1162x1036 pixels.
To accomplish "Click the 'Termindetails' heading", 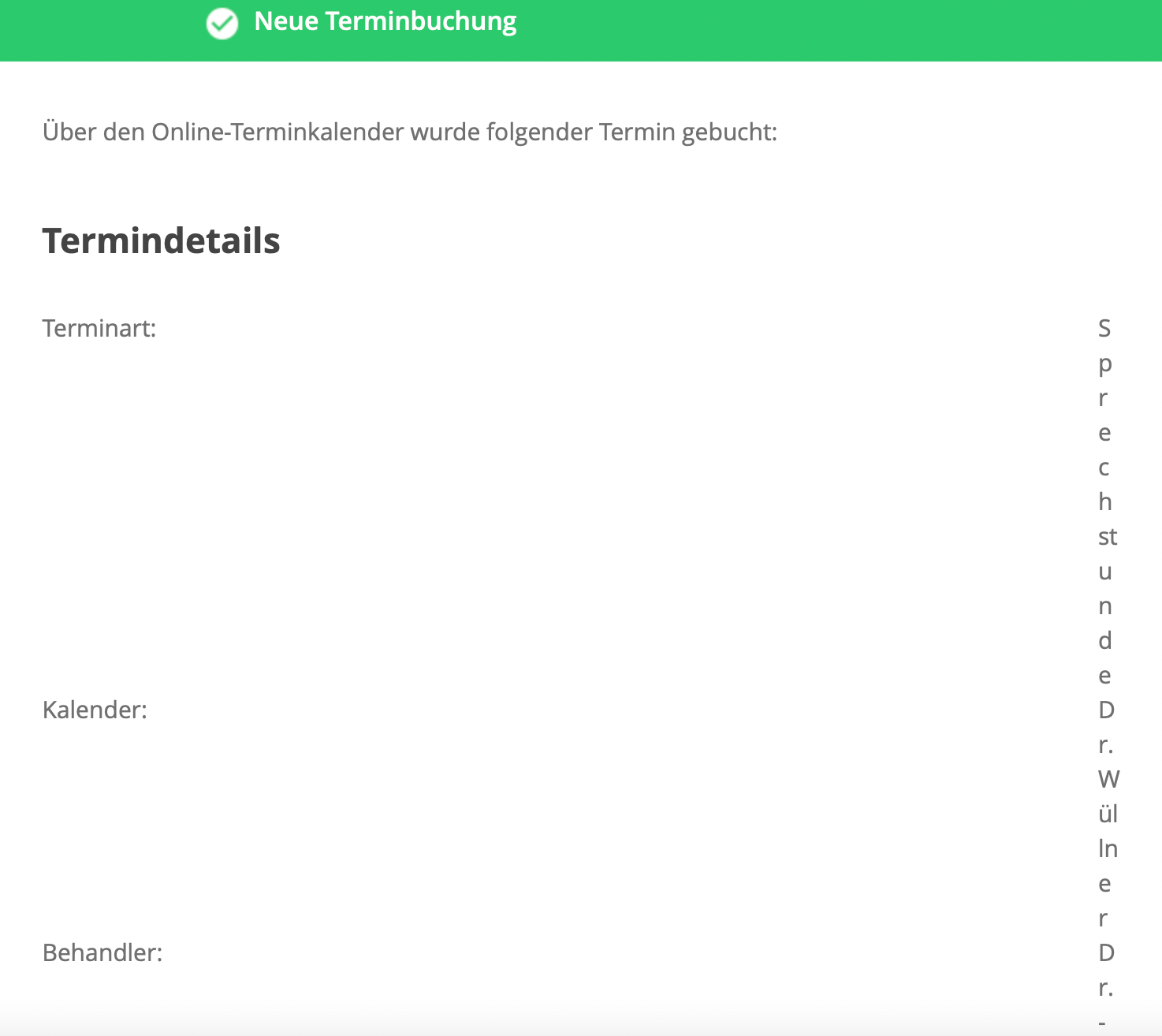I will [x=162, y=240].
